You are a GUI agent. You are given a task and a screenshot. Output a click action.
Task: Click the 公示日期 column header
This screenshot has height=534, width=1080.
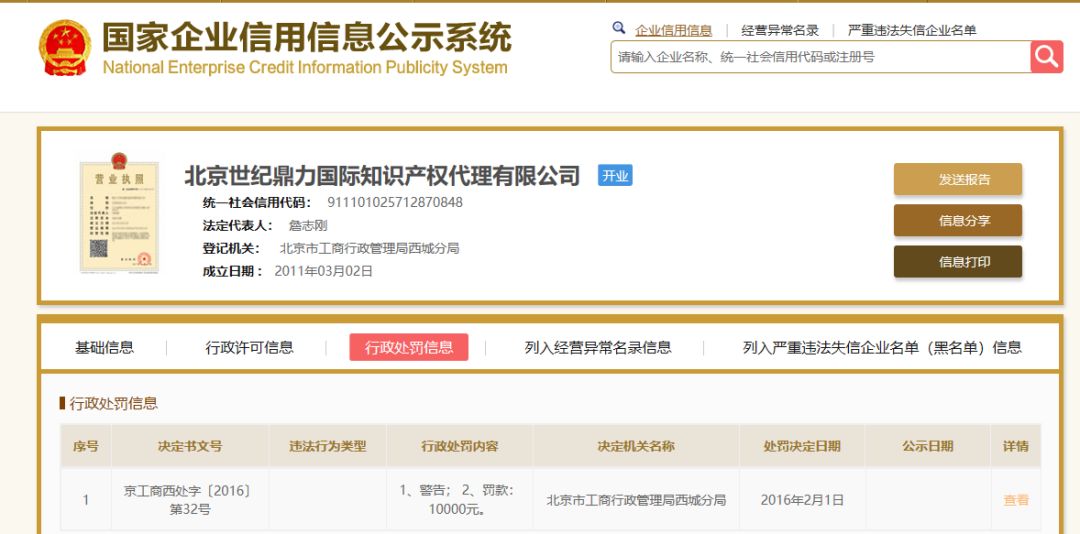(928, 446)
